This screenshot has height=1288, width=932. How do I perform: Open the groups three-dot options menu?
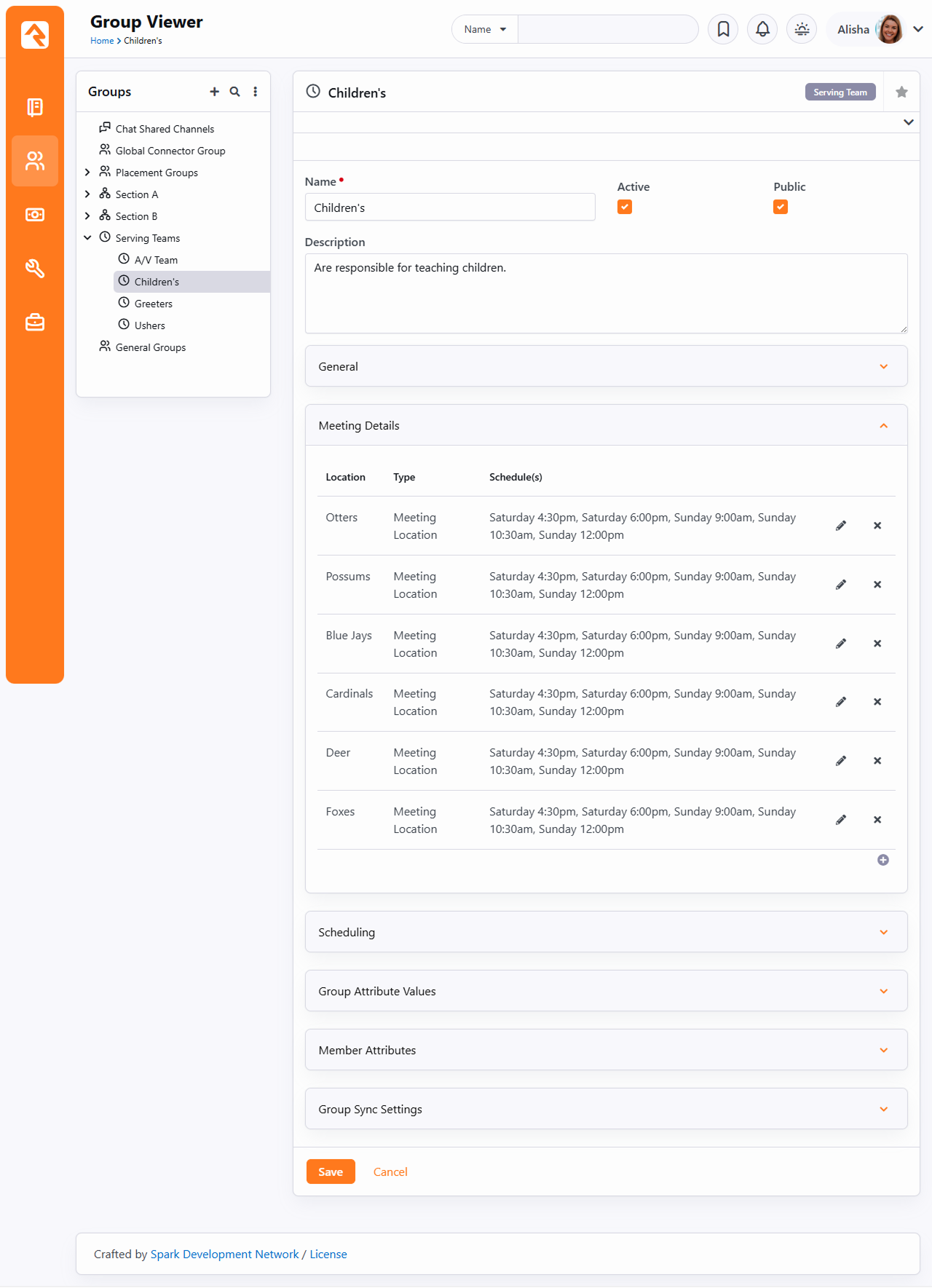click(255, 92)
